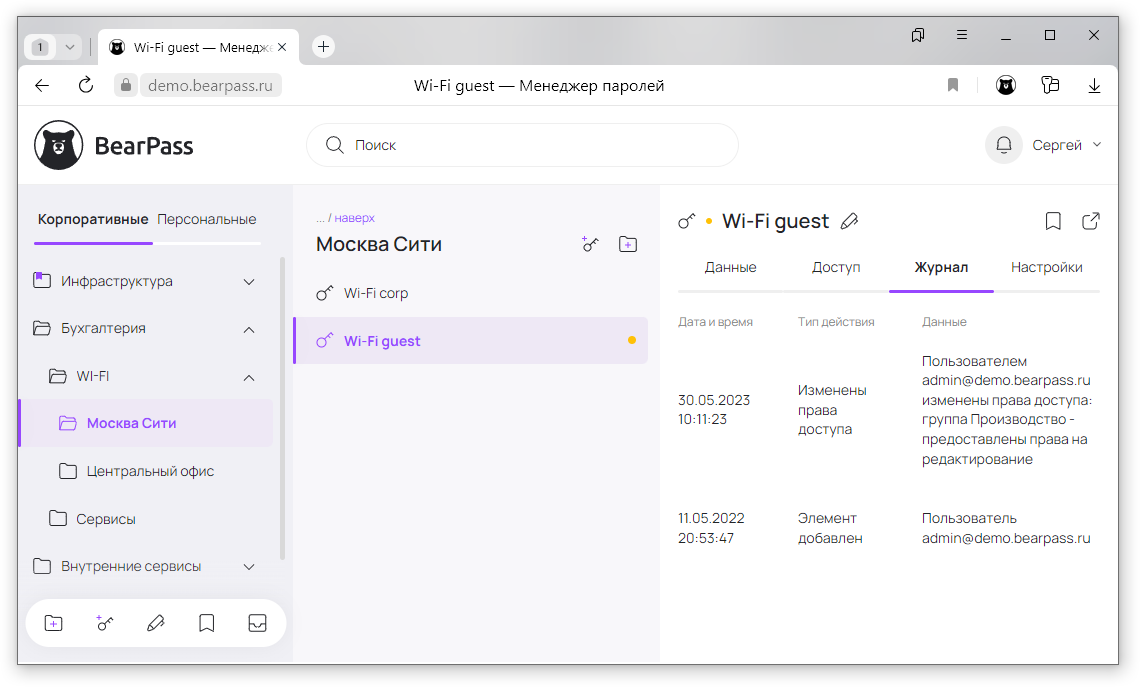Switch to the Настройки tab
This screenshot has height=687, width=1140.
tap(1046, 267)
